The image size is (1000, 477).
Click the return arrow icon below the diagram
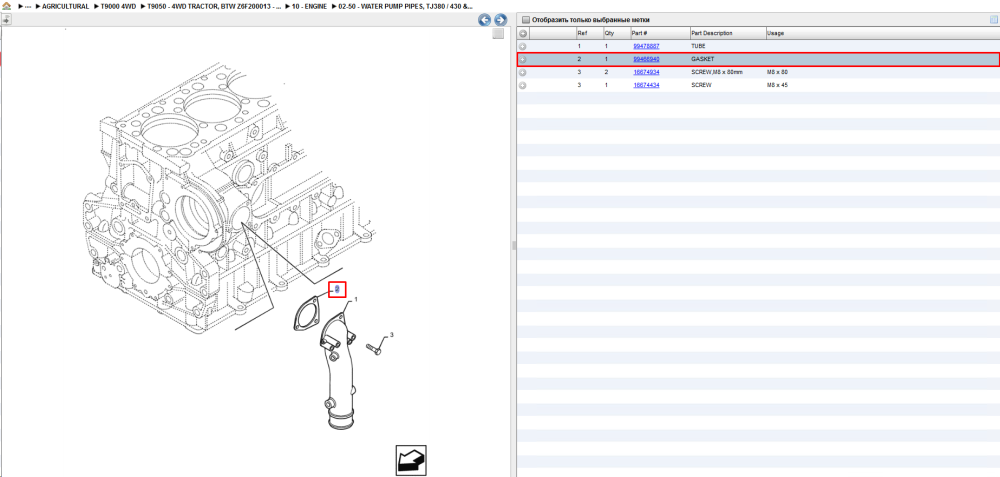click(411, 460)
